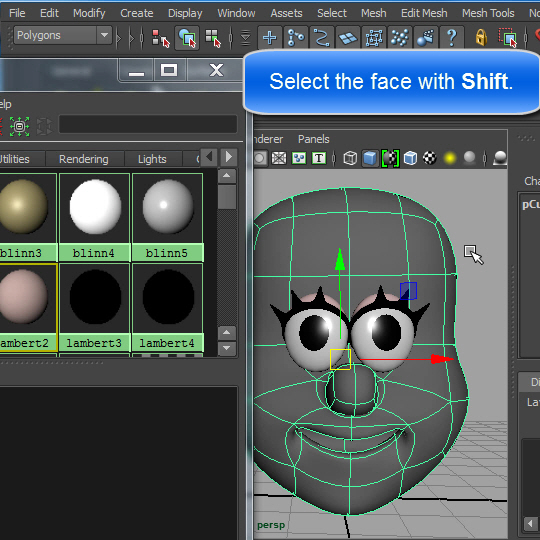Open the File menu
This screenshot has width=540, height=540.
click(17, 13)
